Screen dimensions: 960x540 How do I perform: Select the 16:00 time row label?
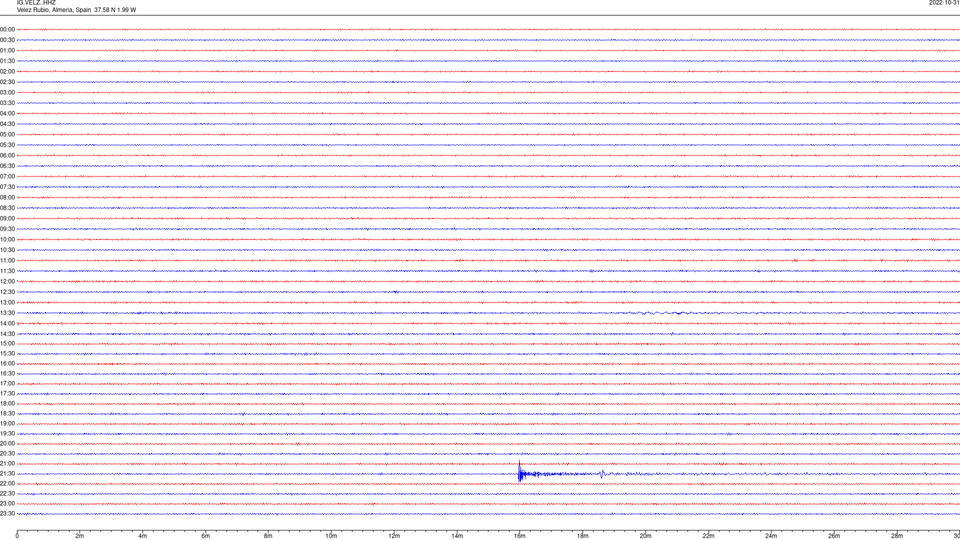(x=7, y=364)
